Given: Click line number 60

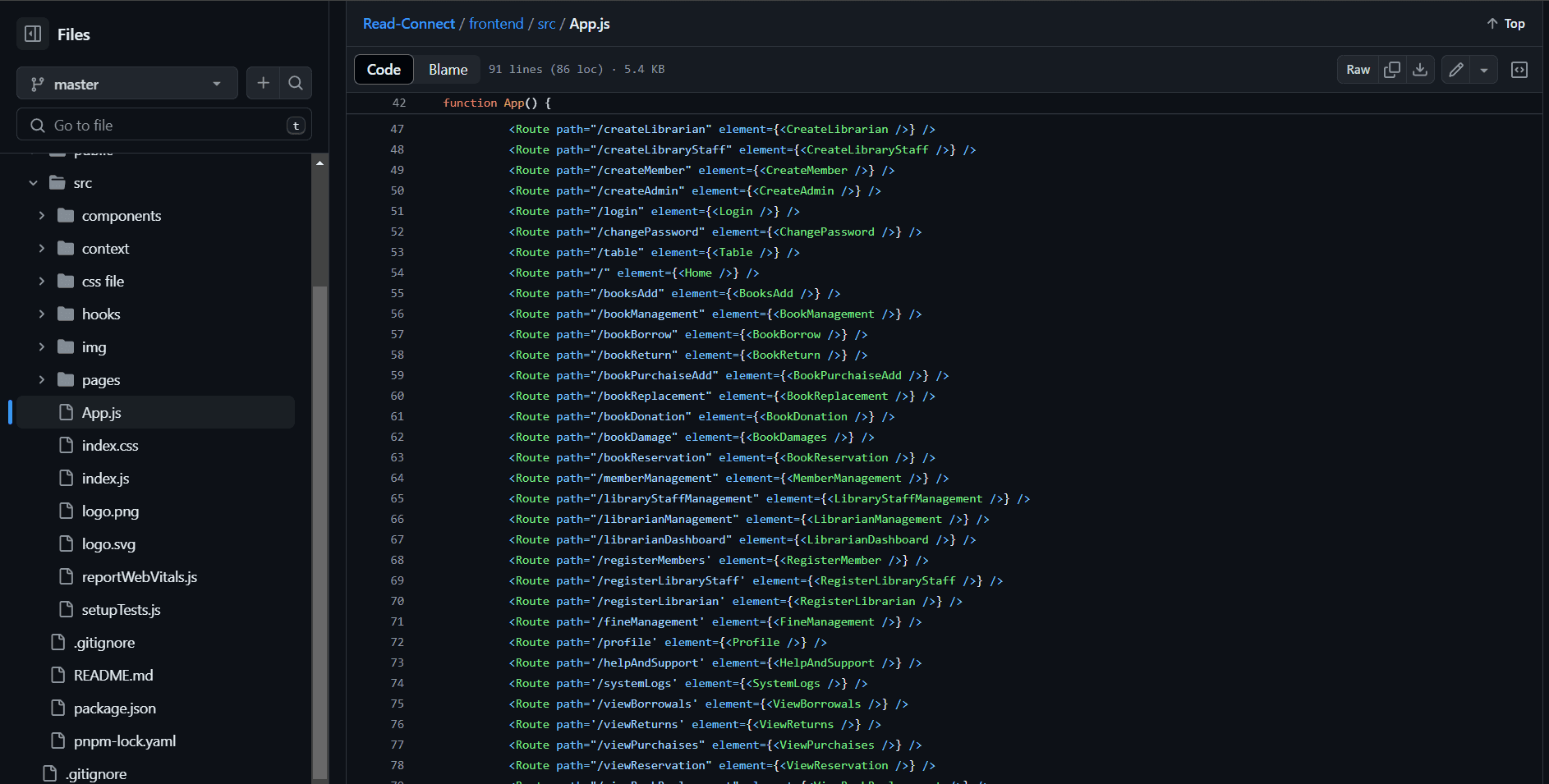Looking at the screenshot, I should click(x=398, y=396).
